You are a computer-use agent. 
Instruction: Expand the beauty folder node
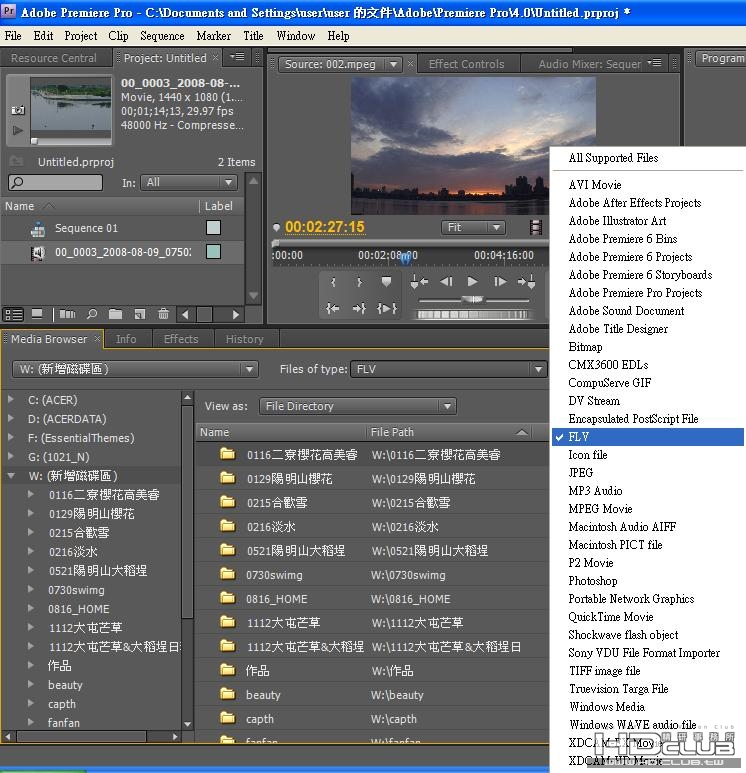pyautogui.click(x=31, y=684)
